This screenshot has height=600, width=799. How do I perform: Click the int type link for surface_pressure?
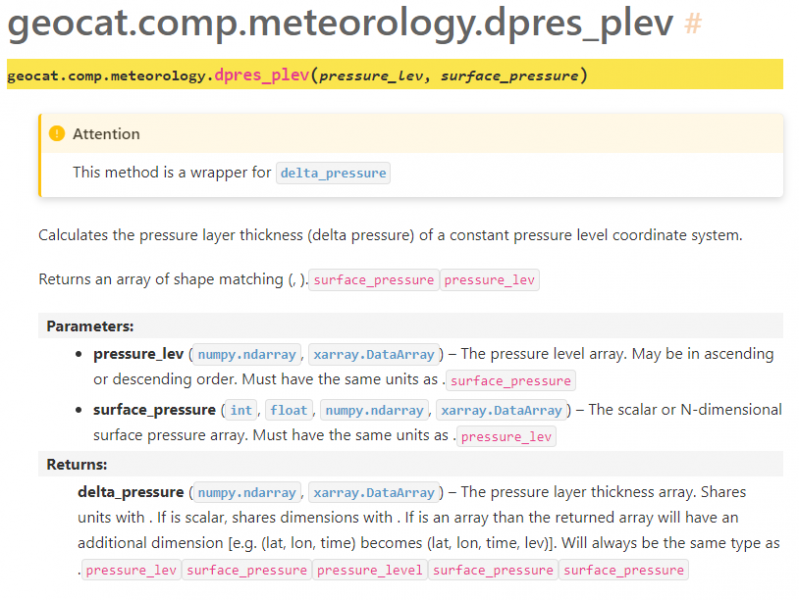pos(241,409)
